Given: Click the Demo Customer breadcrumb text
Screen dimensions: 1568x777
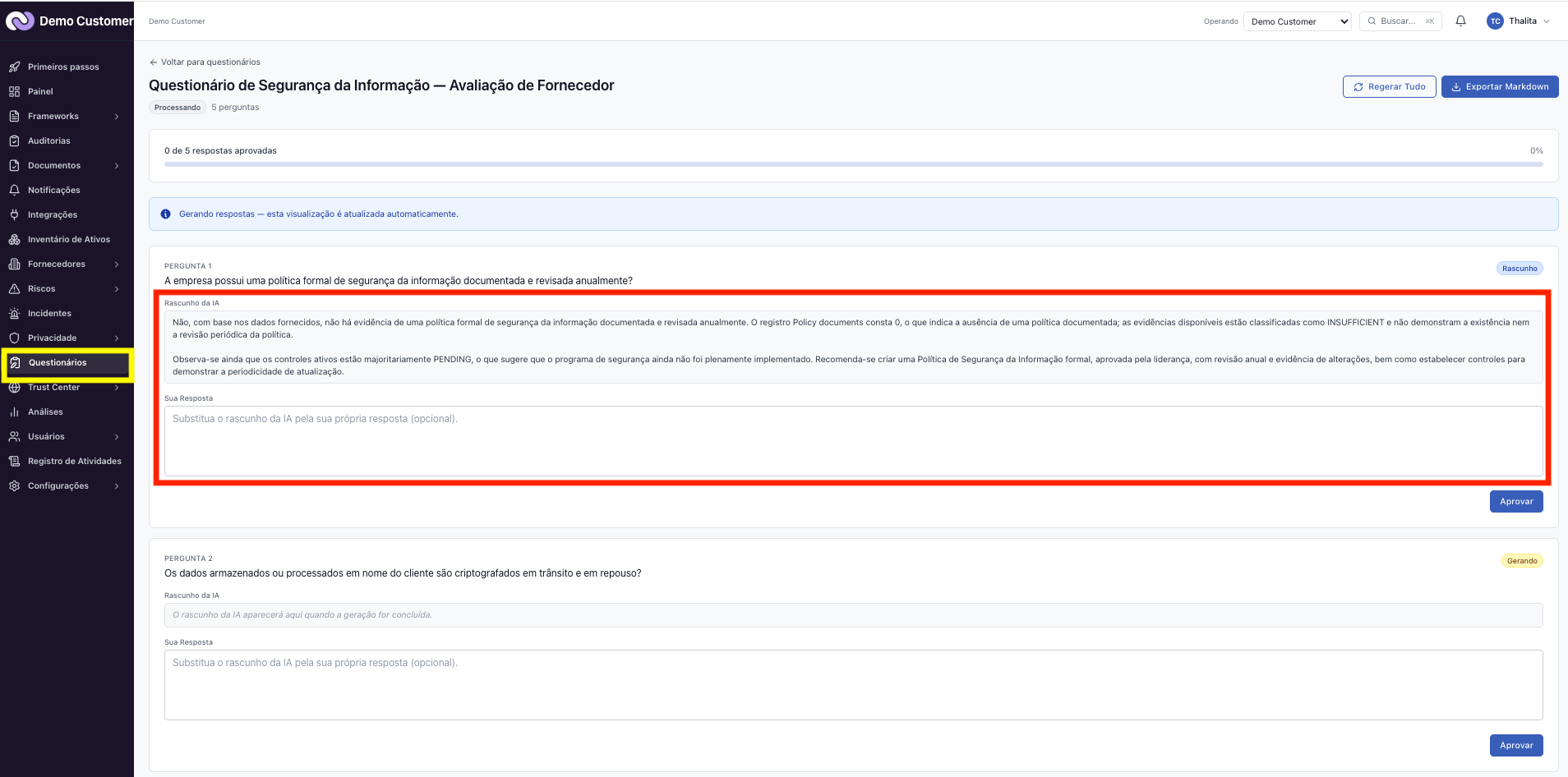Looking at the screenshot, I should pos(177,21).
